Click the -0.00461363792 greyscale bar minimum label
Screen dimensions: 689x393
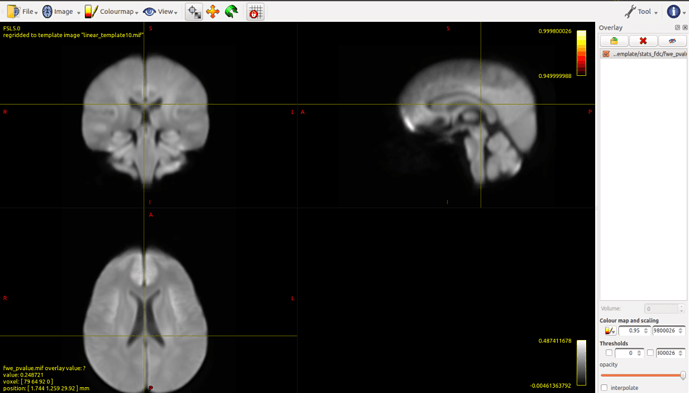click(x=551, y=386)
